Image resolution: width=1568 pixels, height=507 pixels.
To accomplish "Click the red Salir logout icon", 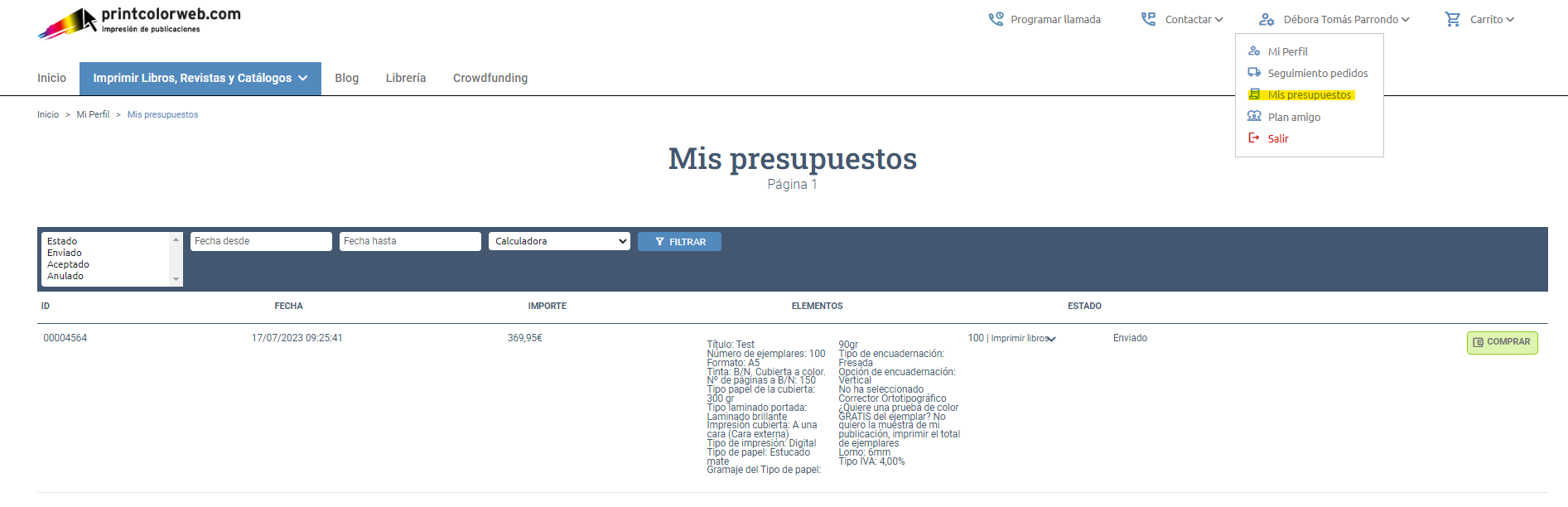I will [1254, 138].
